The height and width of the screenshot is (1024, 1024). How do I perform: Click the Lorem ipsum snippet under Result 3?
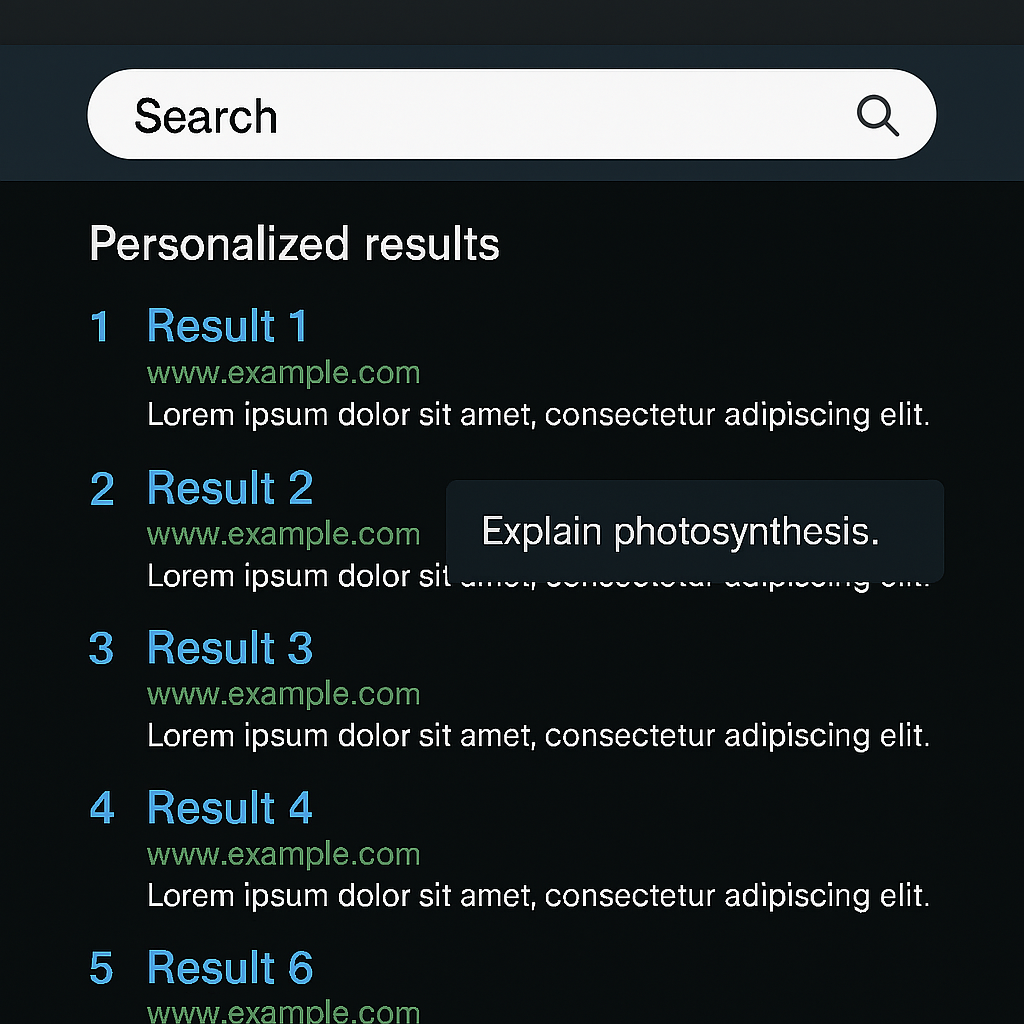pos(538,736)
